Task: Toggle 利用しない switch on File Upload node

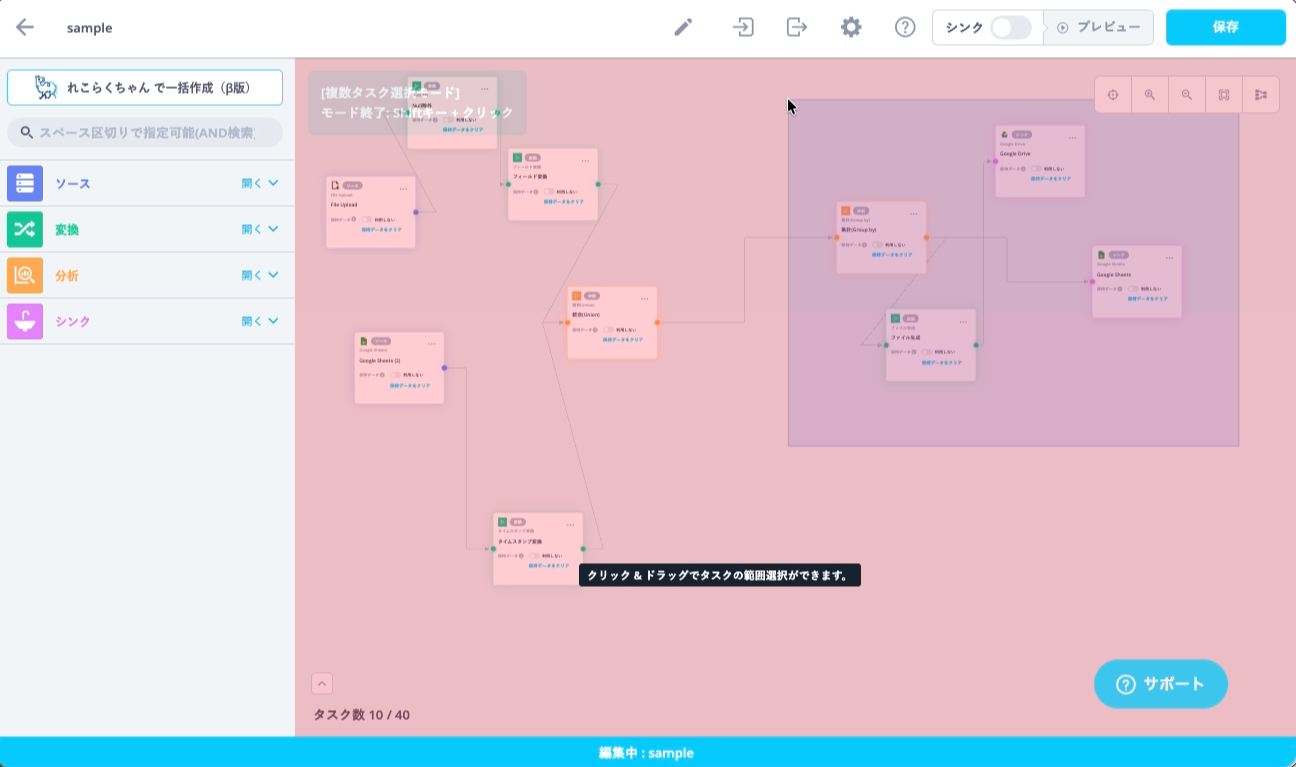Action: tap(367, 219)
